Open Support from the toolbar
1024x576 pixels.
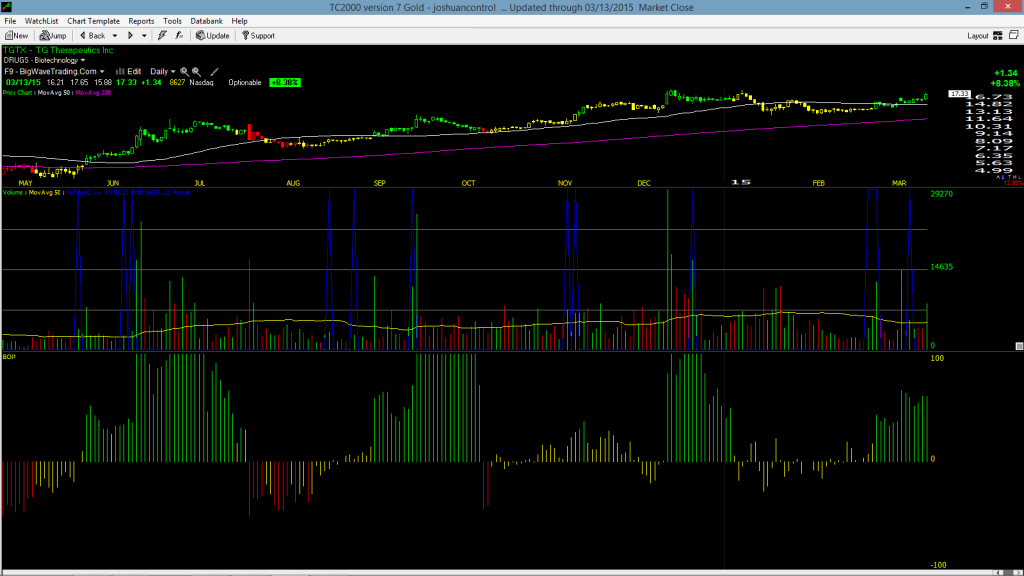point(258,36)
